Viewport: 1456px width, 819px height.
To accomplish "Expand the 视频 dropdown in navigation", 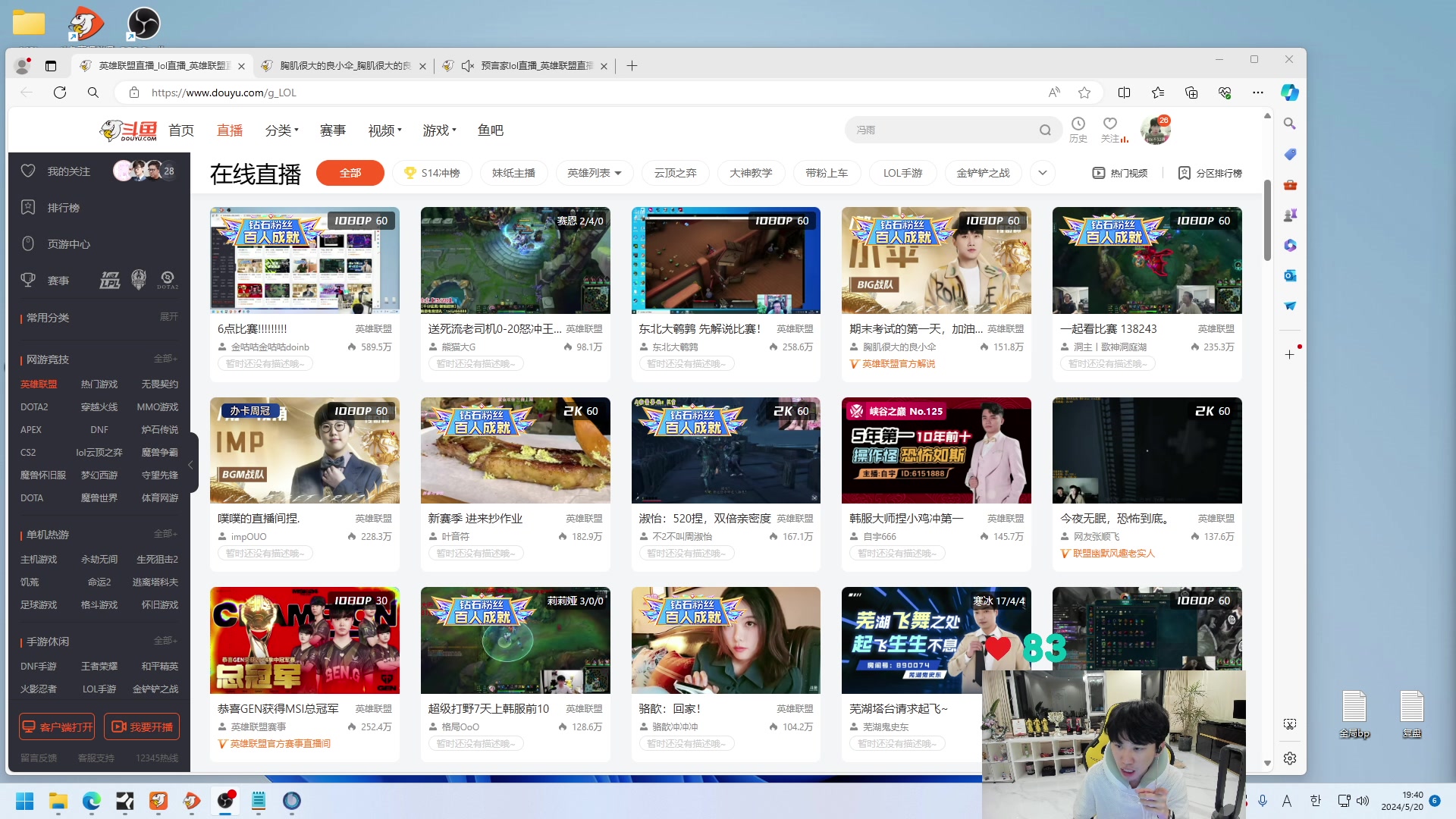I will [x=384, y=130].
